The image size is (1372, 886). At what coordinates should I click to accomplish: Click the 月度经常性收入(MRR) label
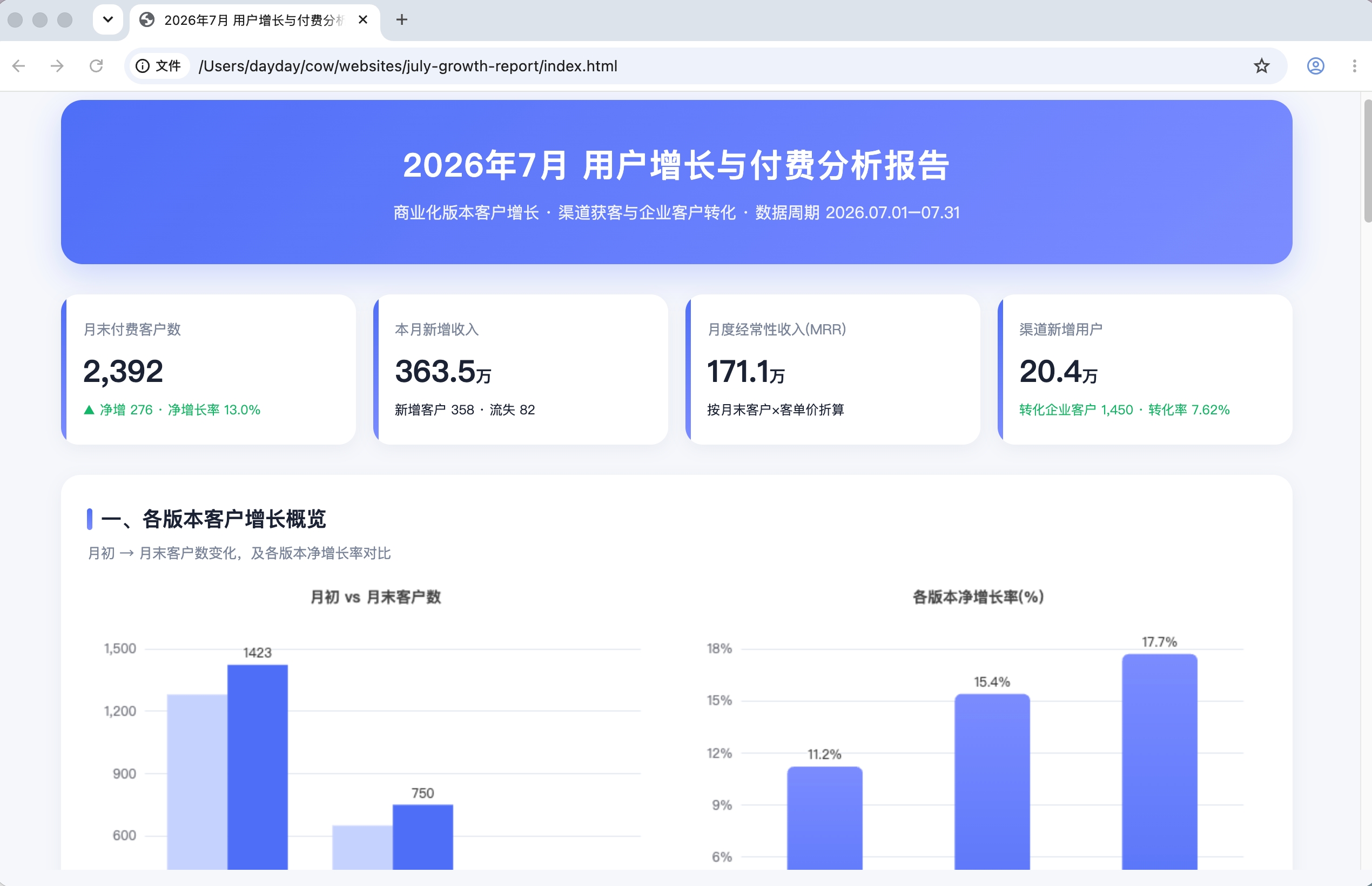(x=777, y=330)
